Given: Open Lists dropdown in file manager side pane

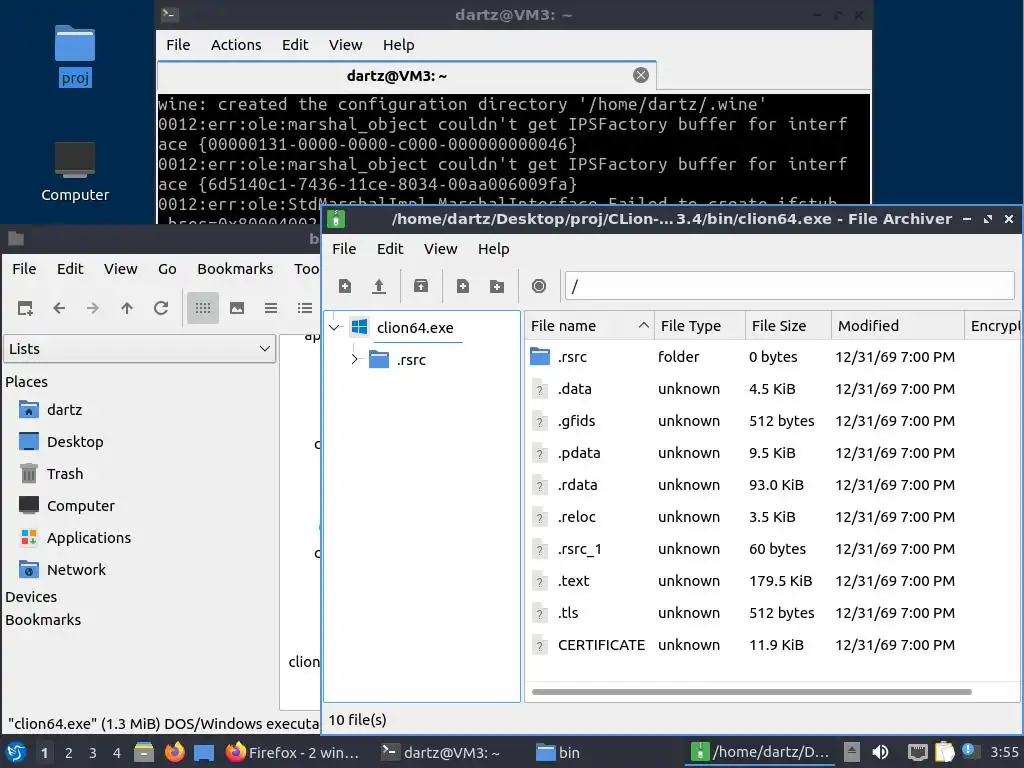Looking at the screenshot, I should pyautogui.click(x=140, y=349).
